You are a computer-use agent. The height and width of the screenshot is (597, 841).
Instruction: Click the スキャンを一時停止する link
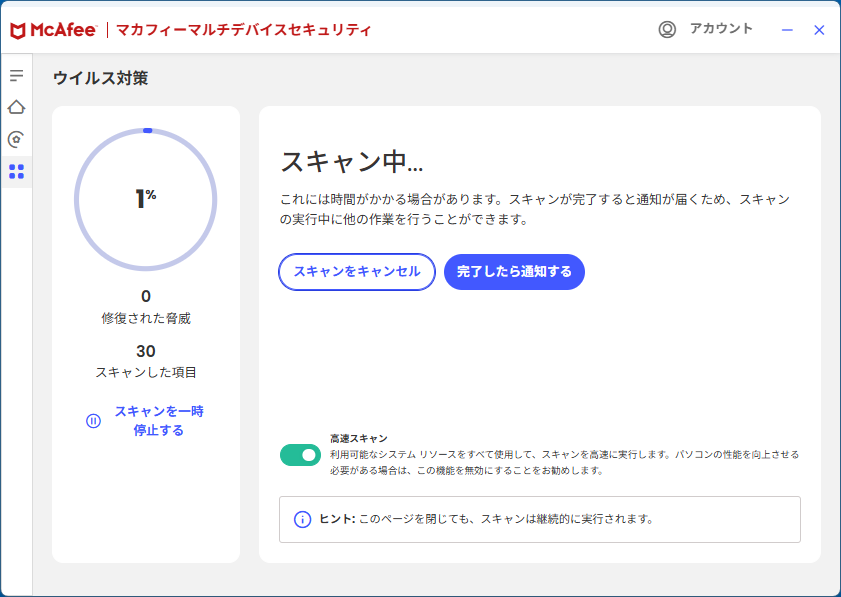pyautogui.click(x=158, y=421)
